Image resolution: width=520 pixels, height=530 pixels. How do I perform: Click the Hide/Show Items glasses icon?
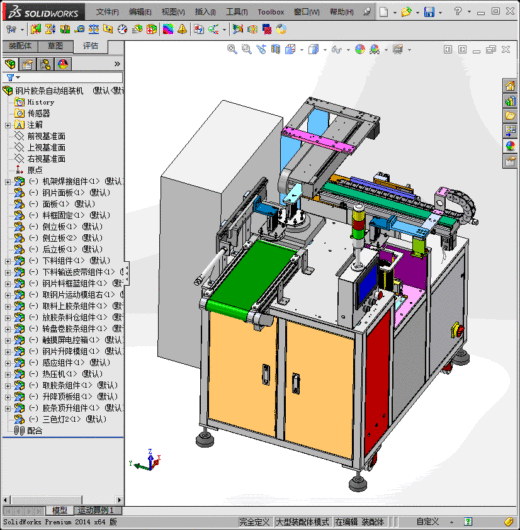[337, 49]
